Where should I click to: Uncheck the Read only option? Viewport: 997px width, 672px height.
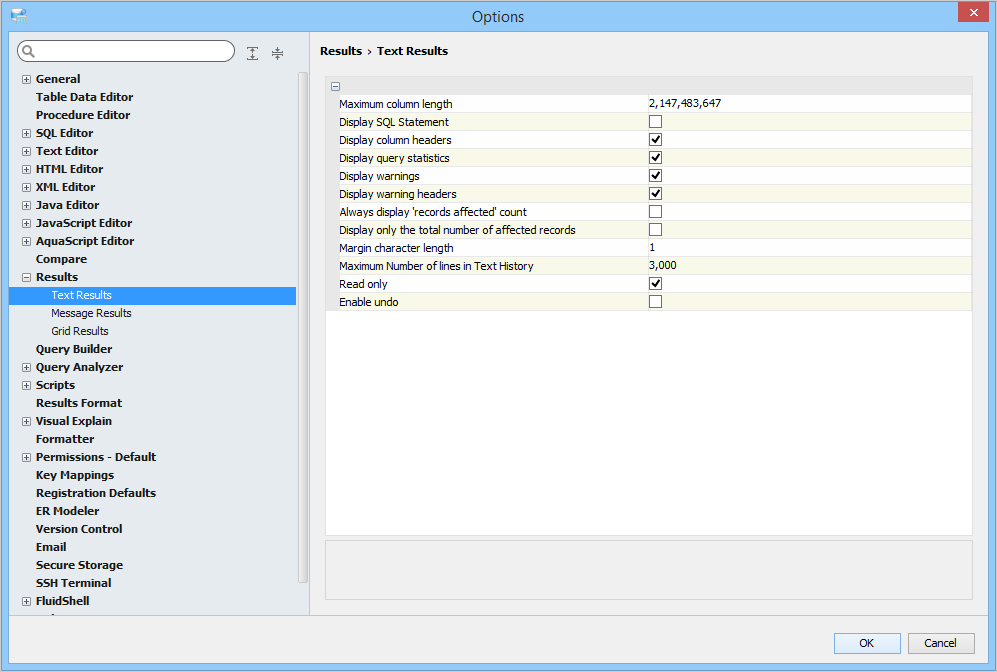tap(656, 284)
